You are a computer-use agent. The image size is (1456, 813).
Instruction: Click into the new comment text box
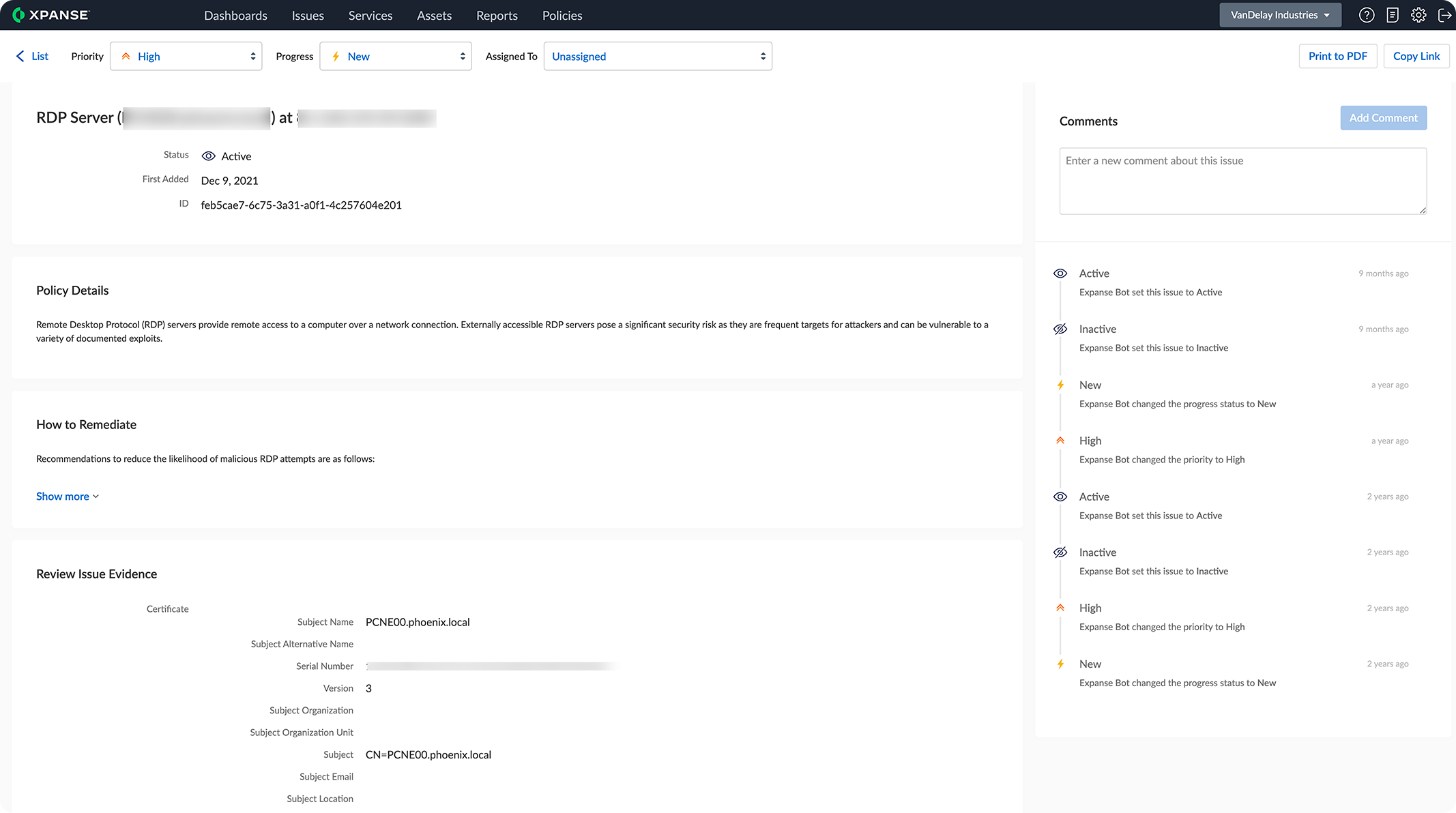tap(1242, 181)
